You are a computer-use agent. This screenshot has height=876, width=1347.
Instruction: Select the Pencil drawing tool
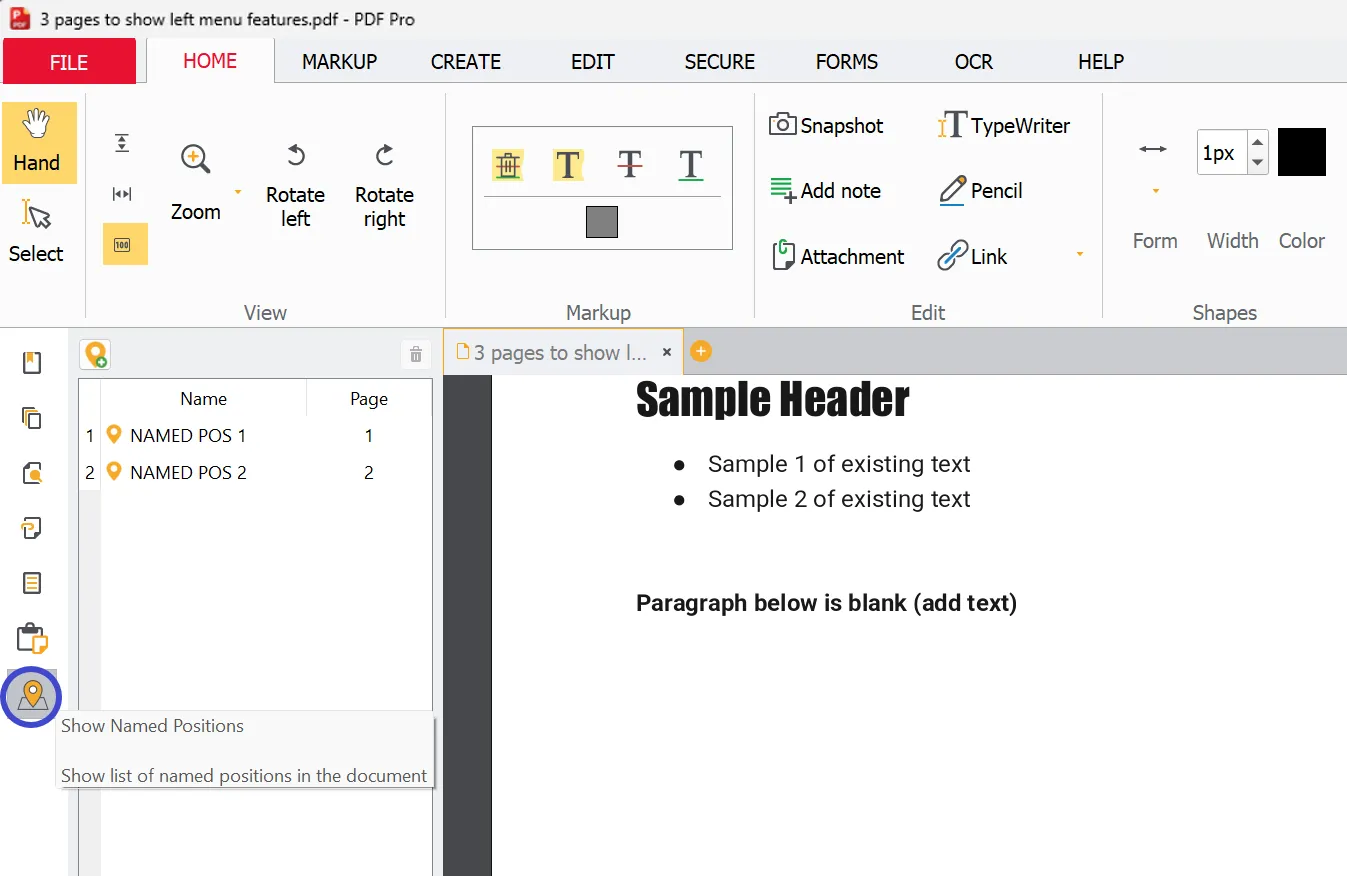pos(981,190)
